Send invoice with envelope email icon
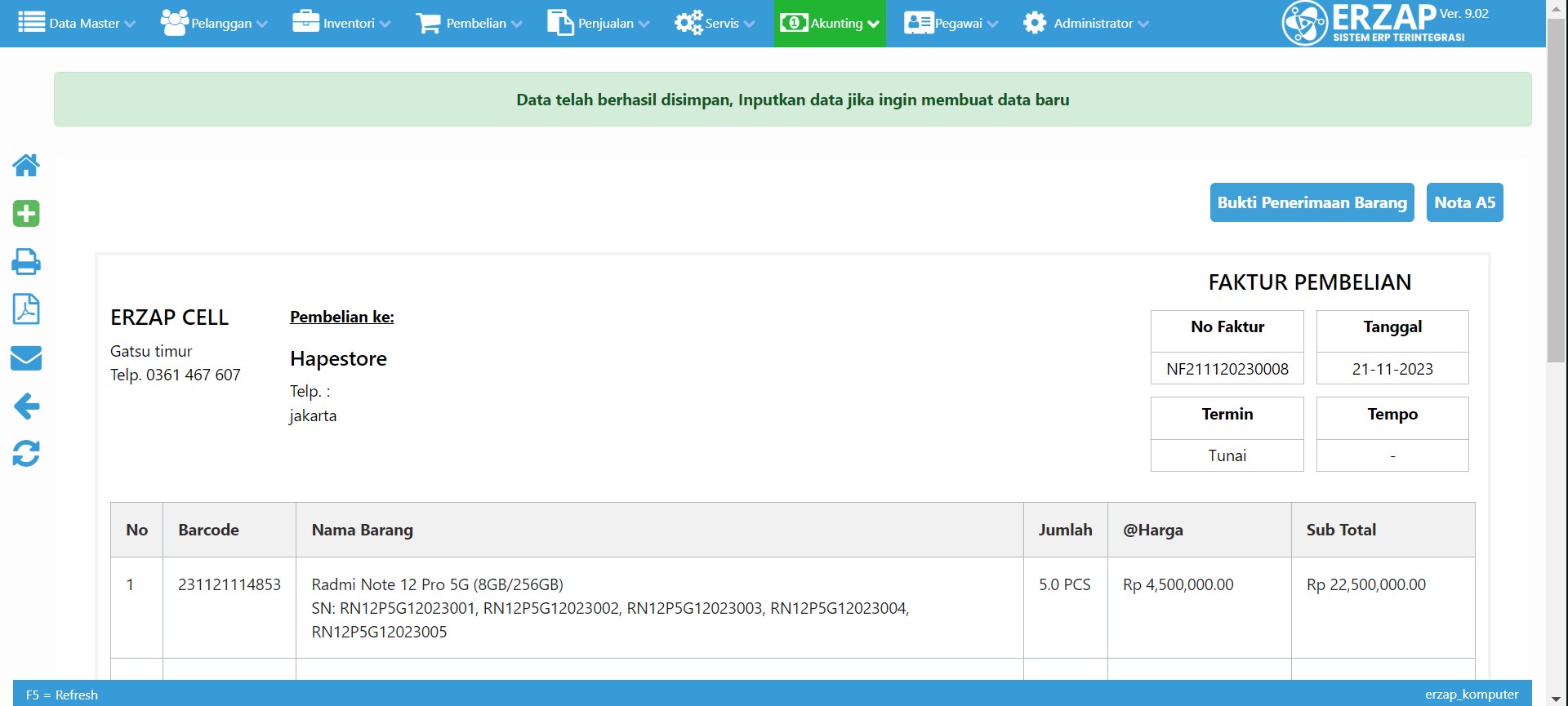Image resolution: width=1568 pixels, height=706 pixels. [x=26, y=357]
